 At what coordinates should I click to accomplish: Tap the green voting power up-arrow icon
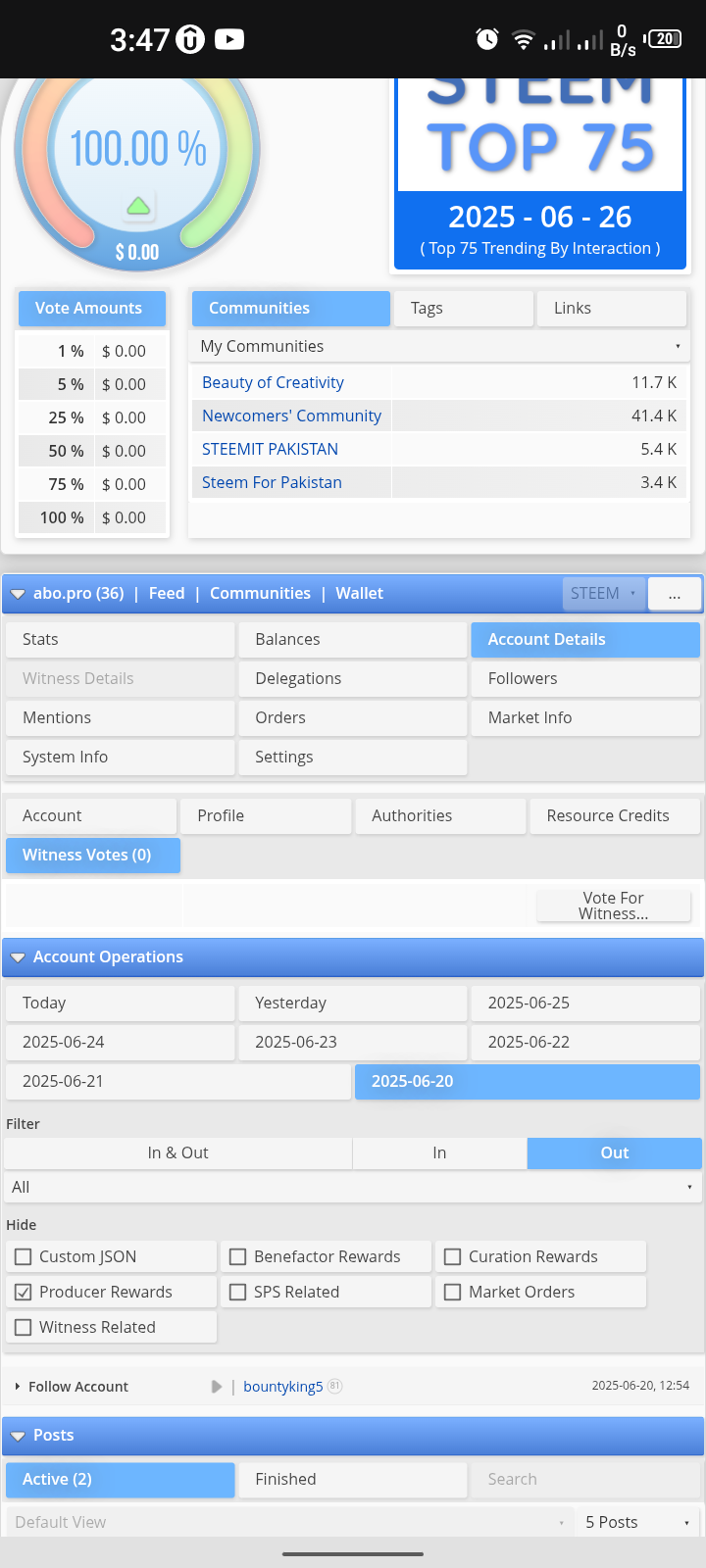tap(138, 206)
